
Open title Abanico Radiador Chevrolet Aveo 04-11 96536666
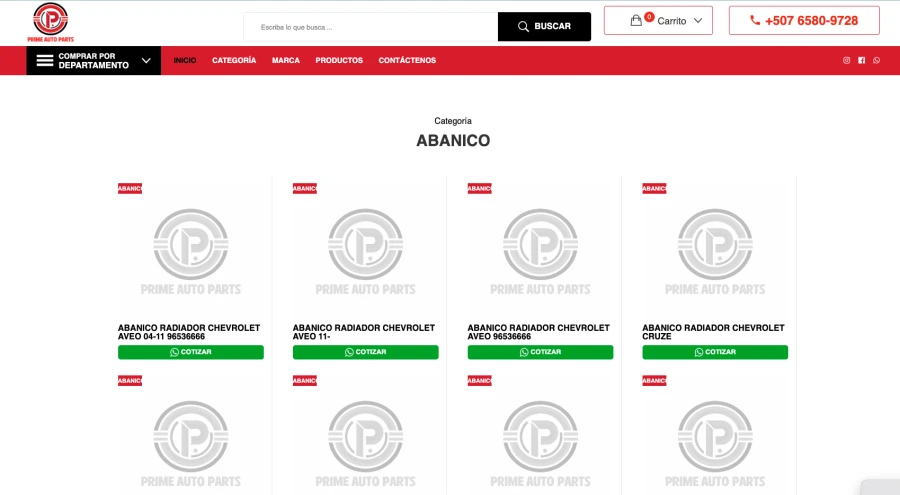[x=189, y=332]
